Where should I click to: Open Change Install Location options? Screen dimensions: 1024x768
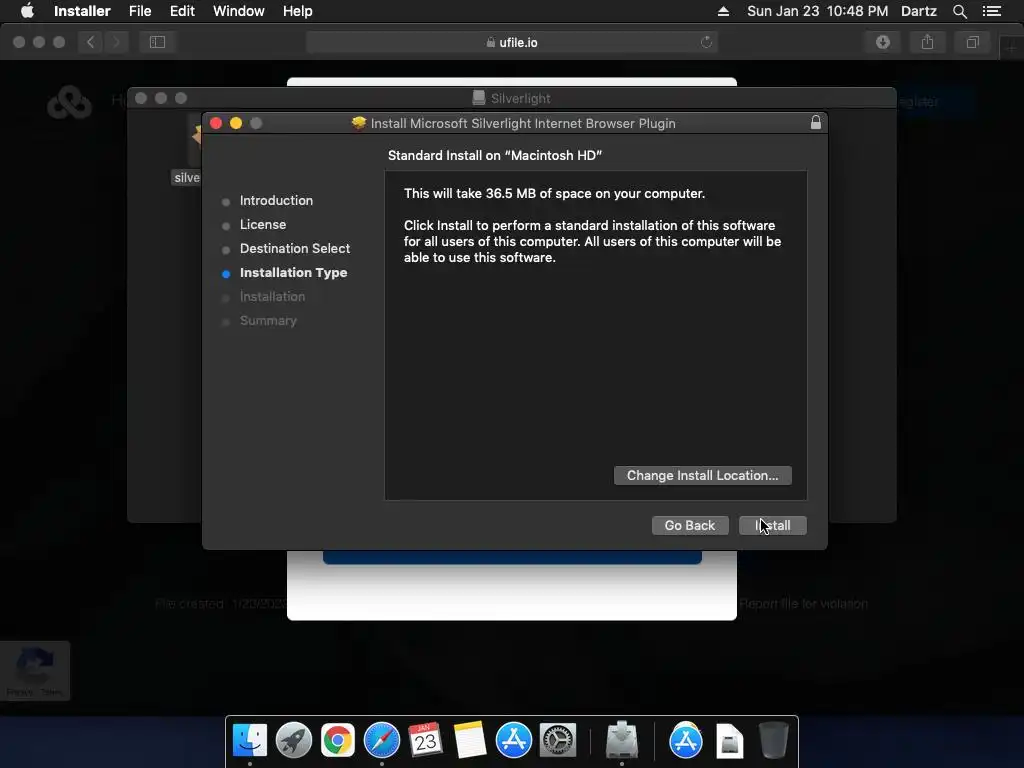[703, 475]
